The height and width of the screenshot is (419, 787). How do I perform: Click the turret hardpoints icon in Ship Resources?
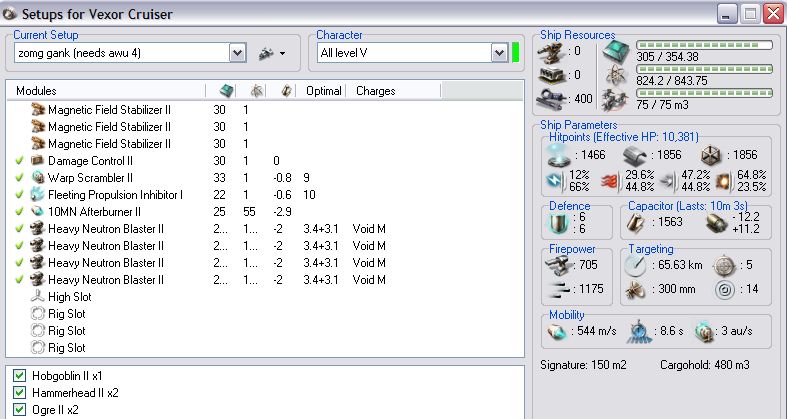[x=552, y=52]
